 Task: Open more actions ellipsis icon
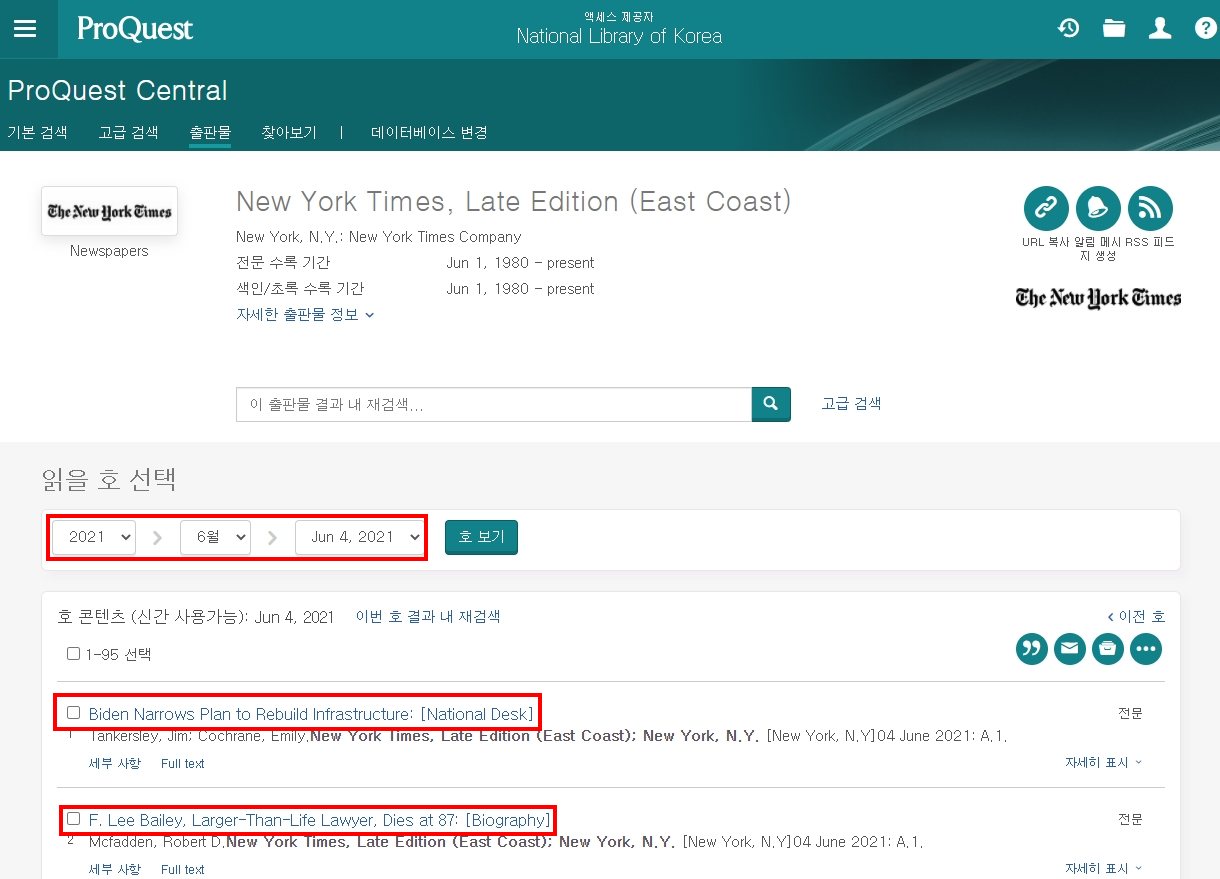click(1146, 648)
